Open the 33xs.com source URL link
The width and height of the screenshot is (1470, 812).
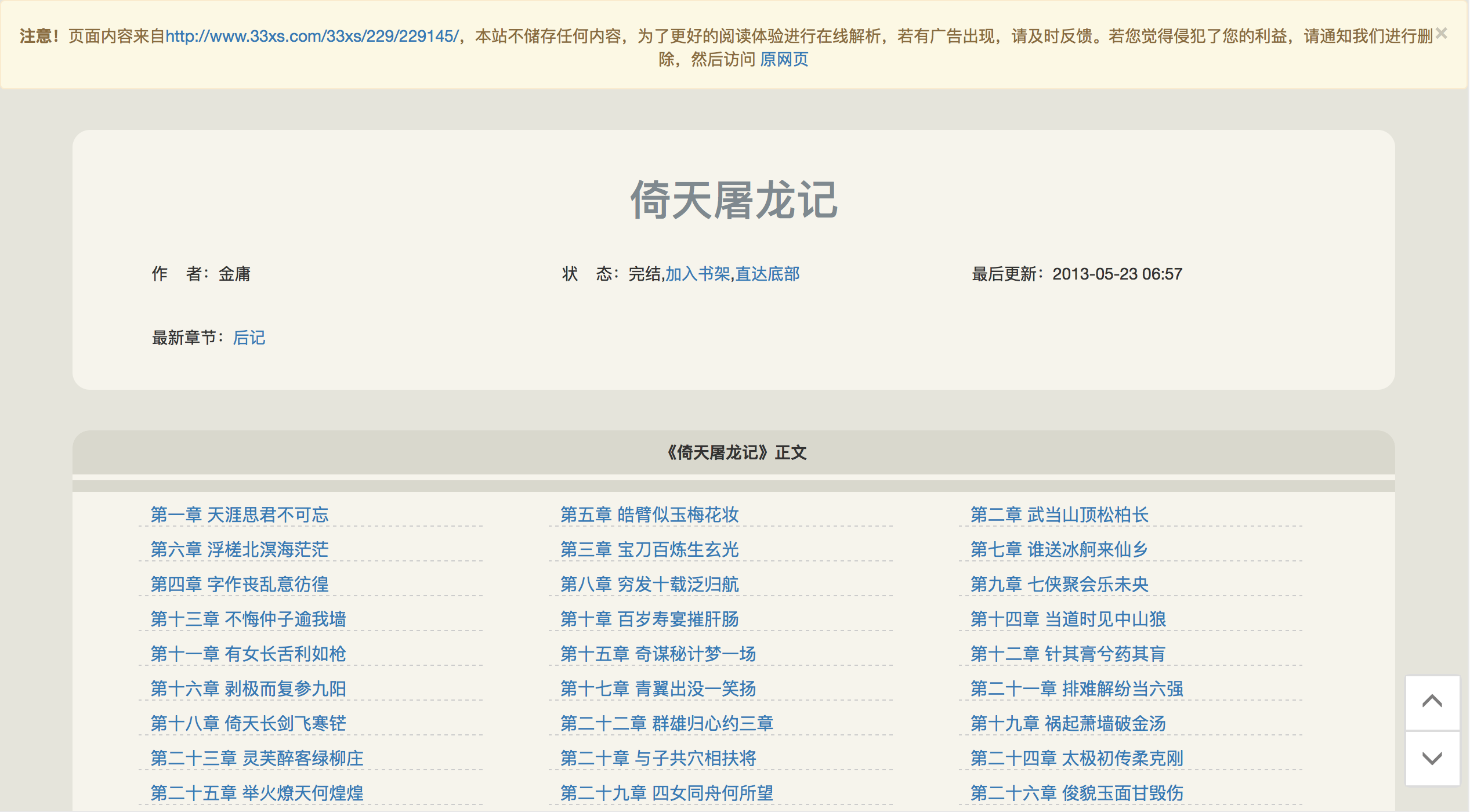point(312,37)
